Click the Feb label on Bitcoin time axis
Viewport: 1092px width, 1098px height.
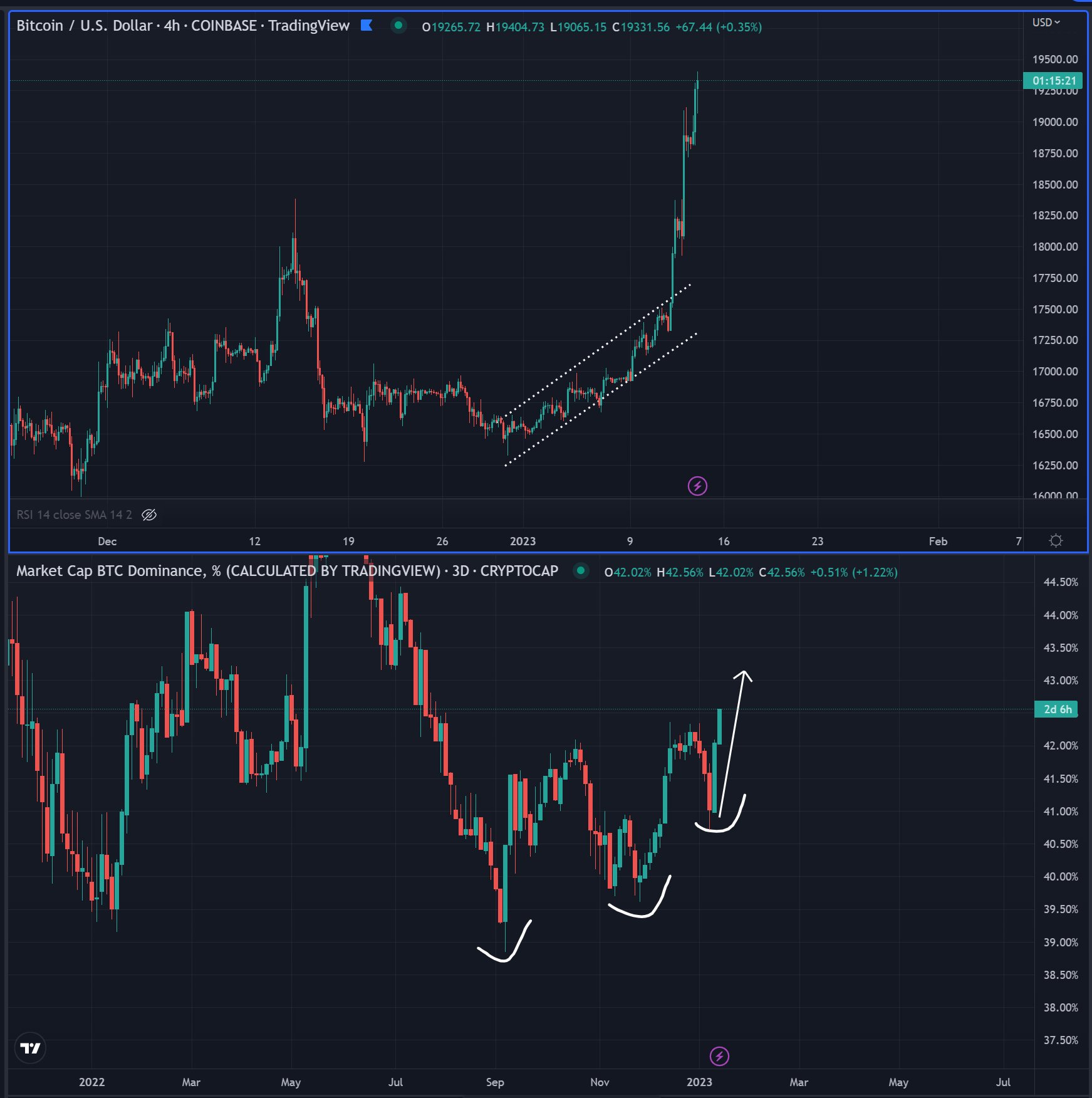938,541
